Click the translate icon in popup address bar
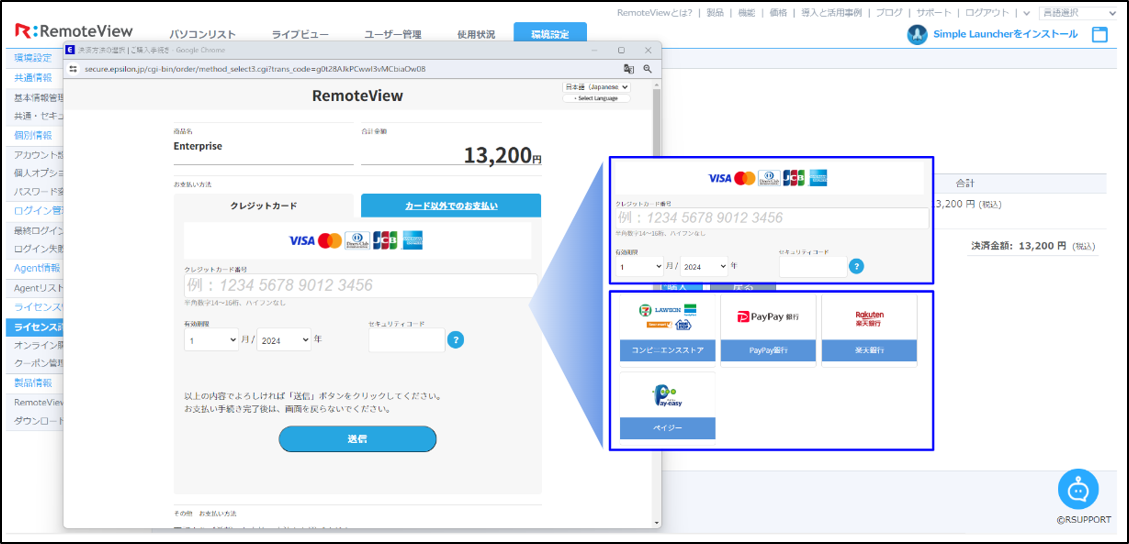This screenshot has height=544, width=1129. click(x=629, y=69)
